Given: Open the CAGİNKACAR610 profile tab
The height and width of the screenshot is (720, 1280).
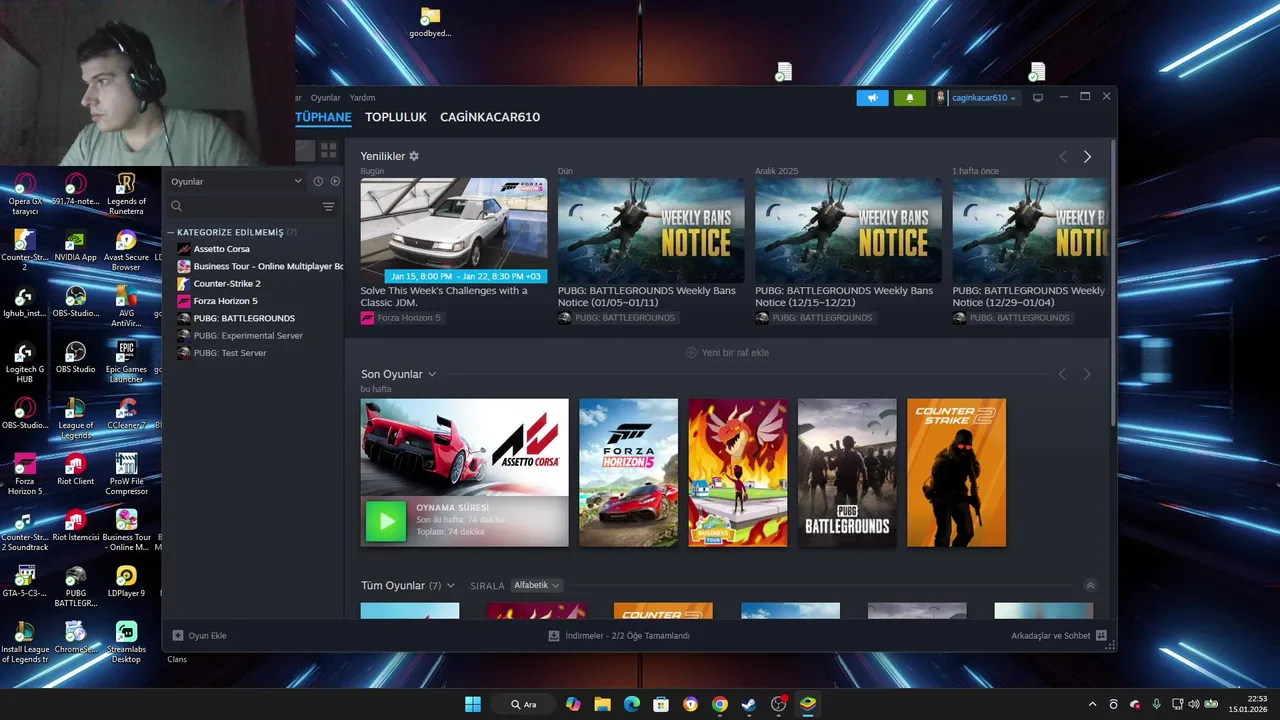Looking at the screenshot, I should click(490, 117).
